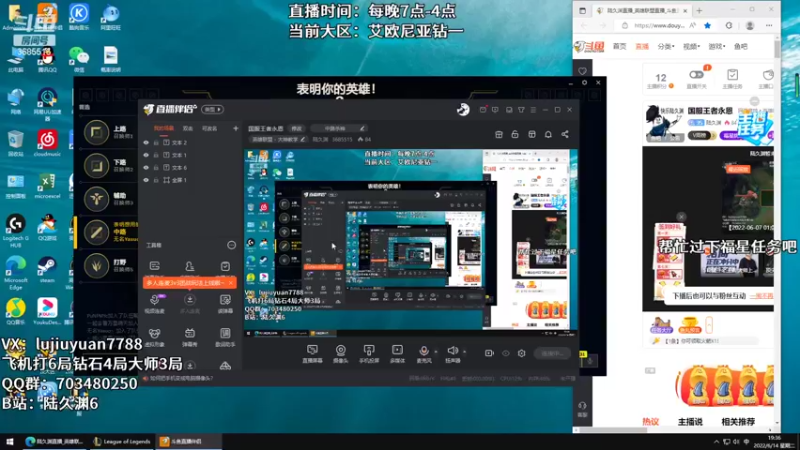
Task: Toggle visibility of 文本 2 source
Action: coord(146,143)
